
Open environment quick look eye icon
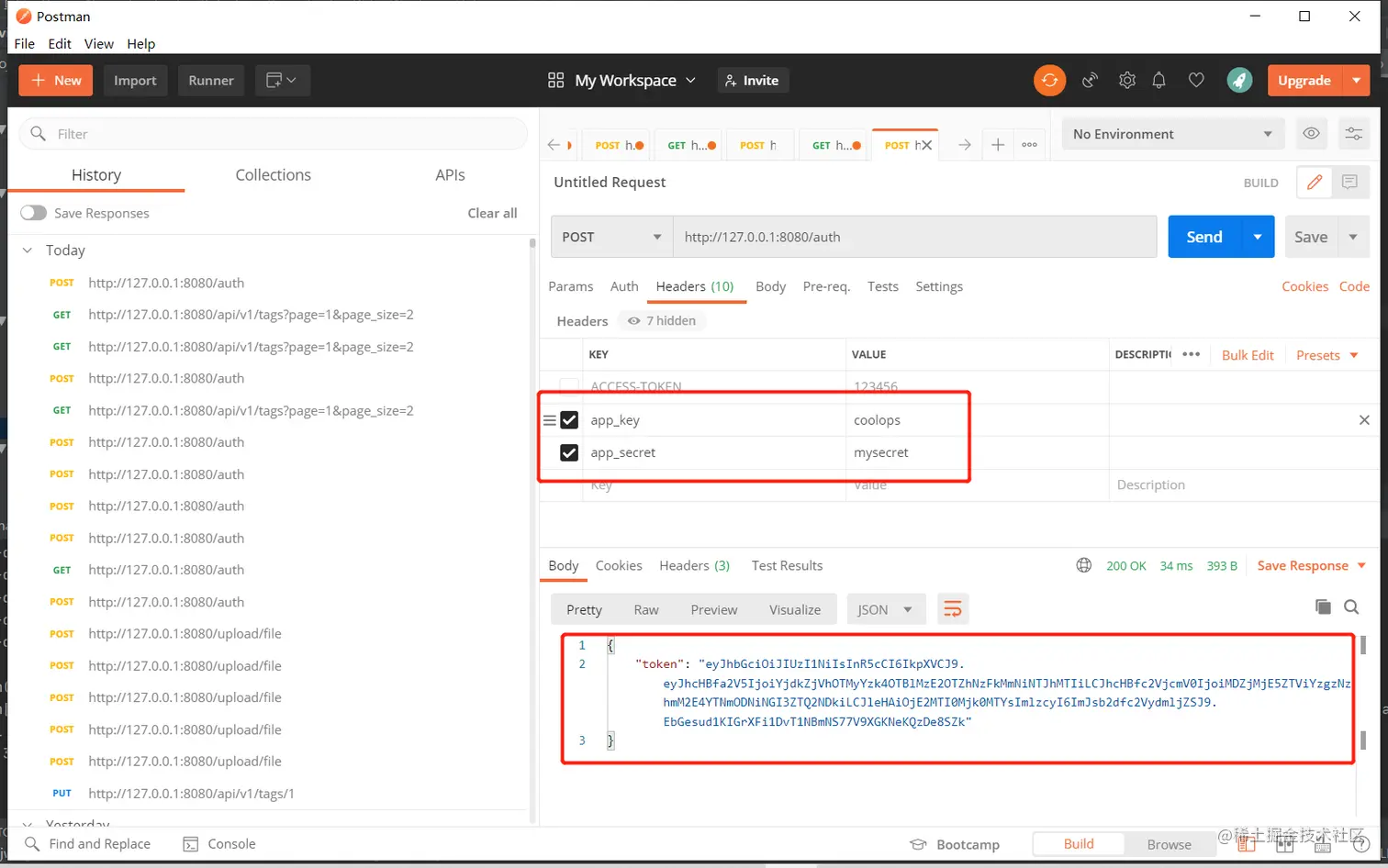(x=1311, y=134)
